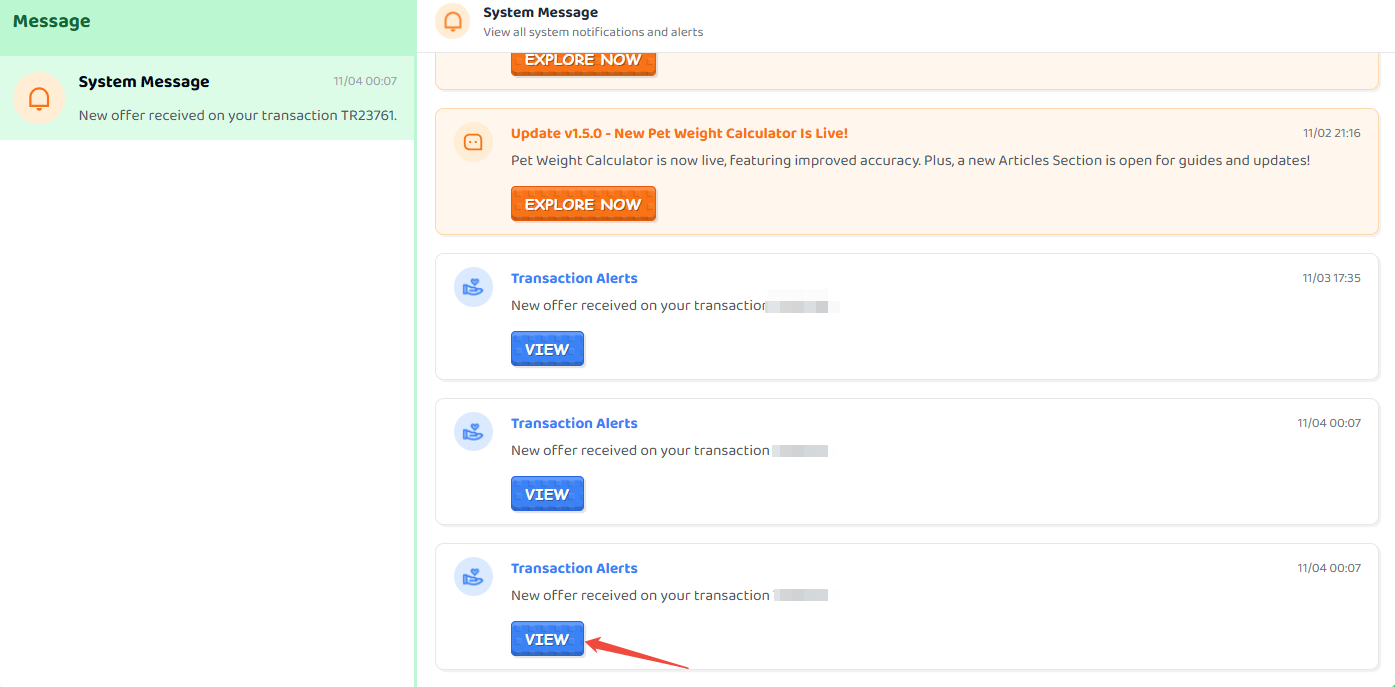Click the bell icon in System Message header

click(x=453, y=21)
